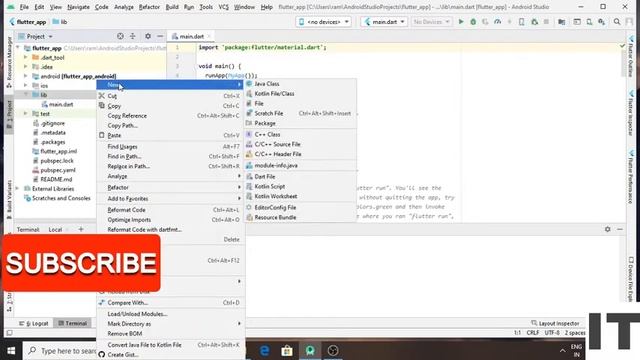Open the VCS menu
The width and height of the screenshot is (640, 360).
coord(223,7)
